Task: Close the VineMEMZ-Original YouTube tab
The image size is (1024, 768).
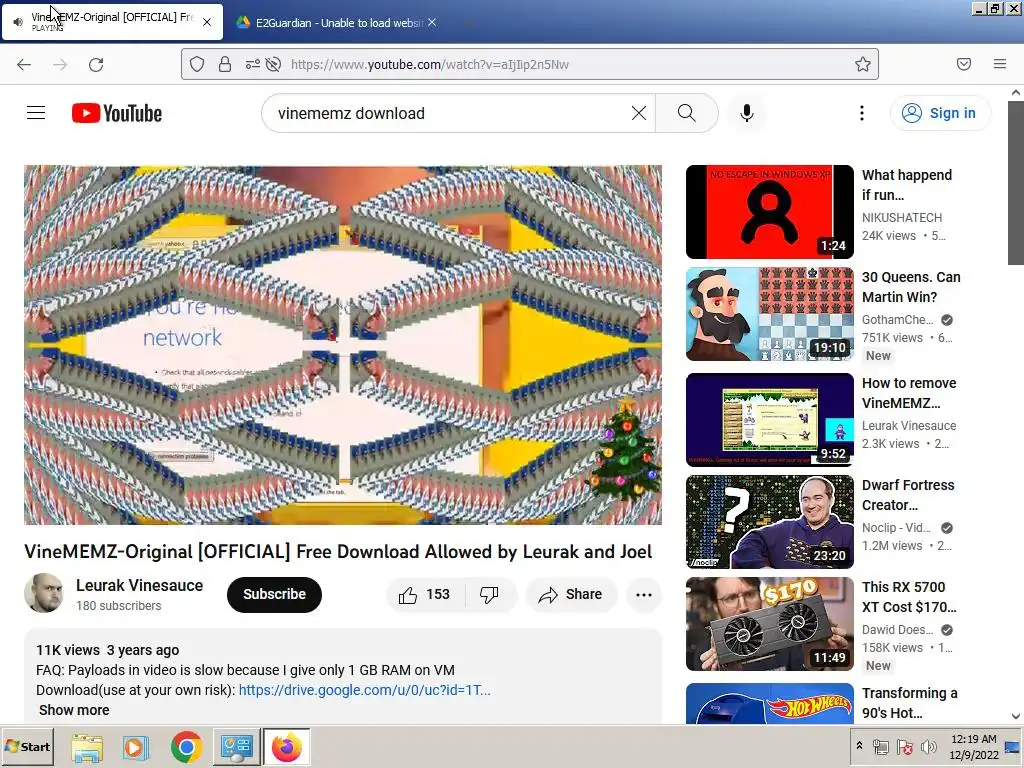Action: (207, 22)
